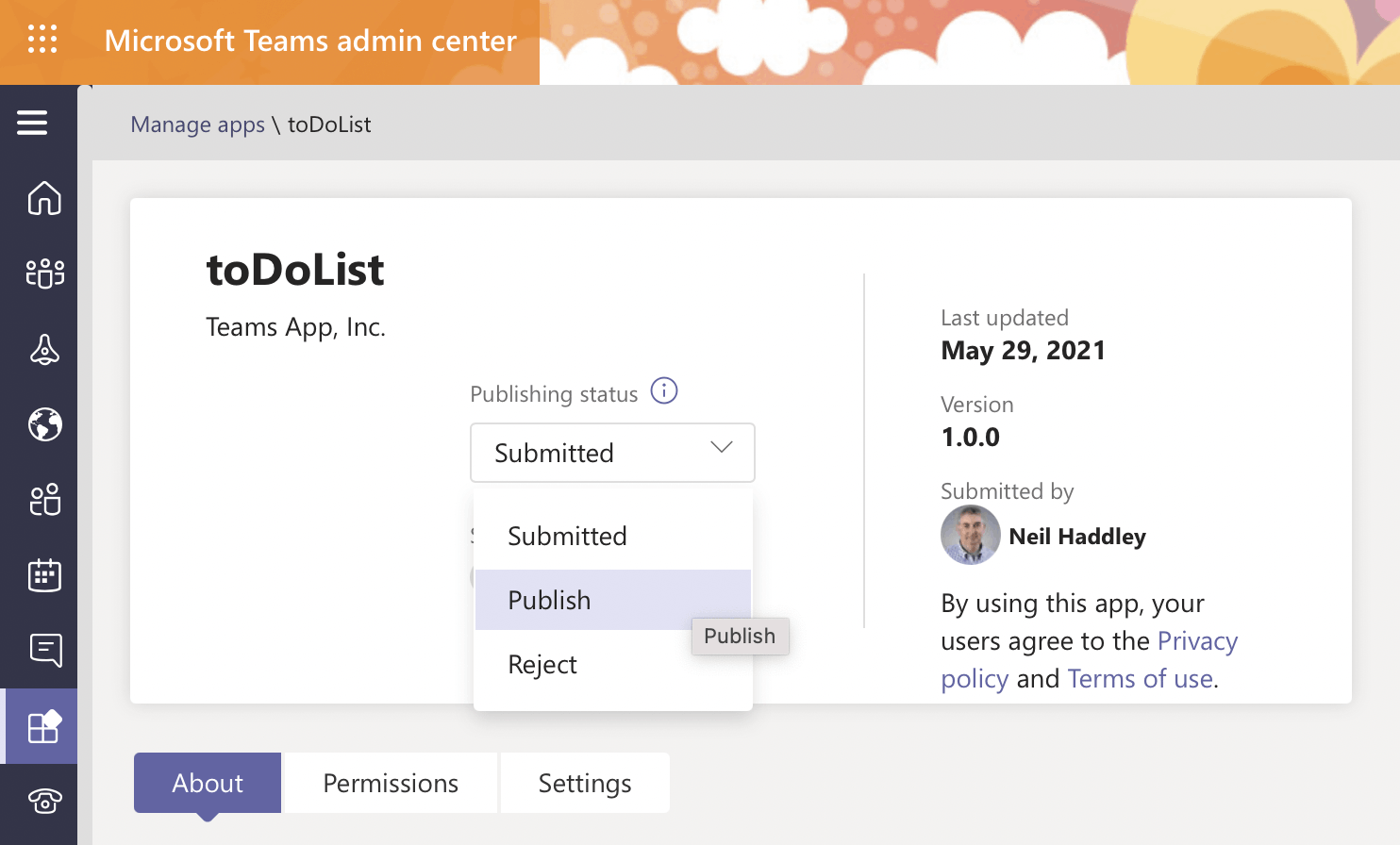Go back to Manage apps breadcrumb
The width and height of the screenshot is (1400, 845).
[197, 124]
